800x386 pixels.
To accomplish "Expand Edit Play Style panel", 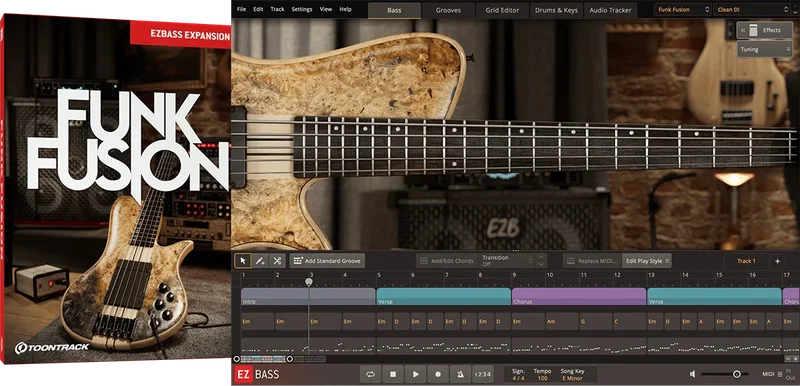I will pos(646,261).
